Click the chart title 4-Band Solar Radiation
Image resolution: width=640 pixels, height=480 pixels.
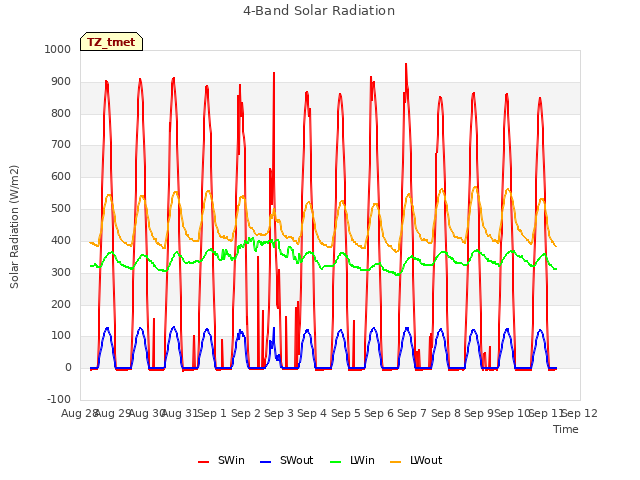pos(319,11)
